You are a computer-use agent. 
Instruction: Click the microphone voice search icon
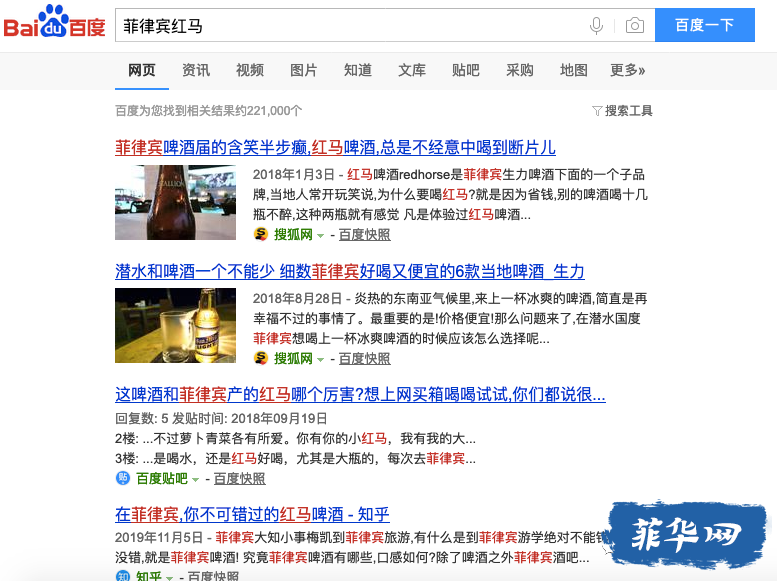[x=597, y=25]
